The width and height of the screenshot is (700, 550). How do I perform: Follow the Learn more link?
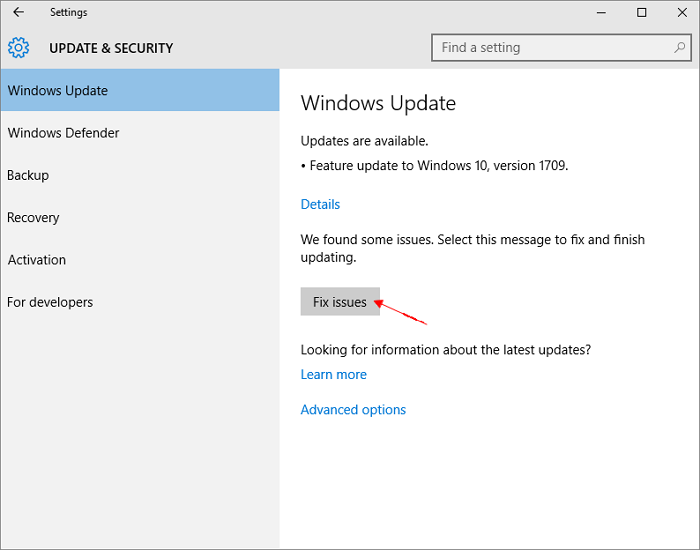tap(334, 374)
